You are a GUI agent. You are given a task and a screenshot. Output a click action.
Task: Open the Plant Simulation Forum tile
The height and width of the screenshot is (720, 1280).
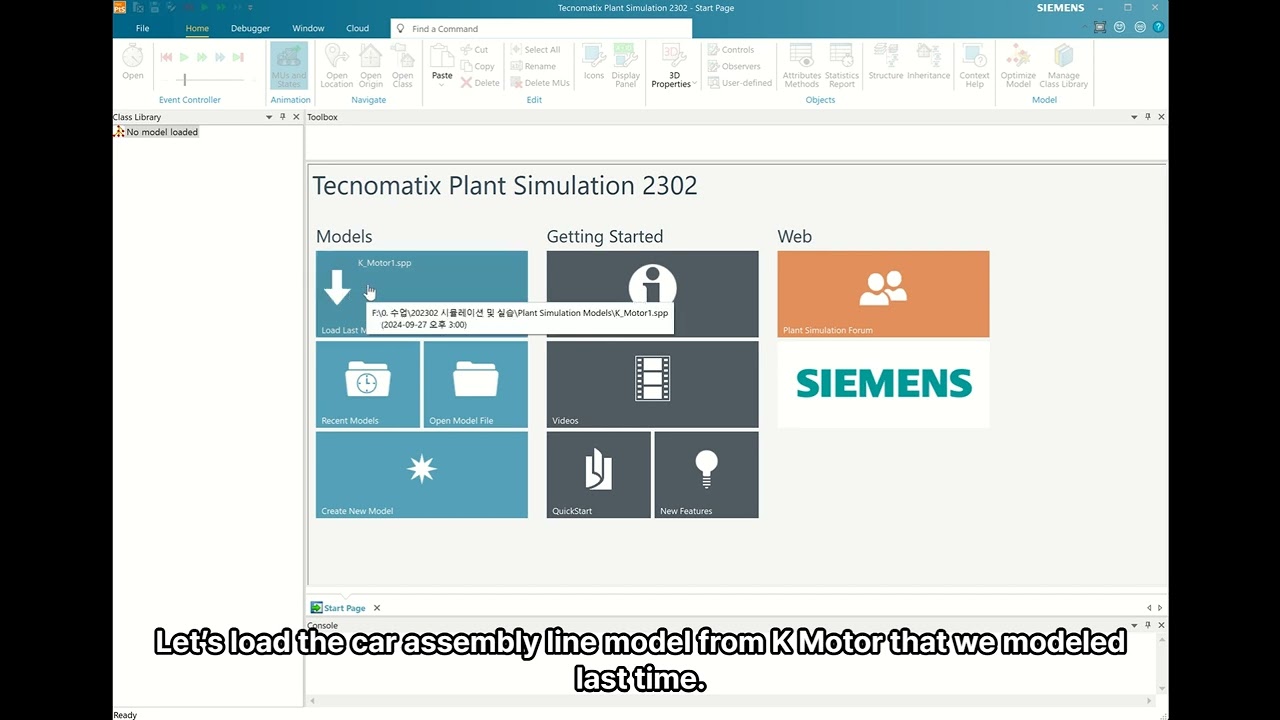[x=884, y=294]
